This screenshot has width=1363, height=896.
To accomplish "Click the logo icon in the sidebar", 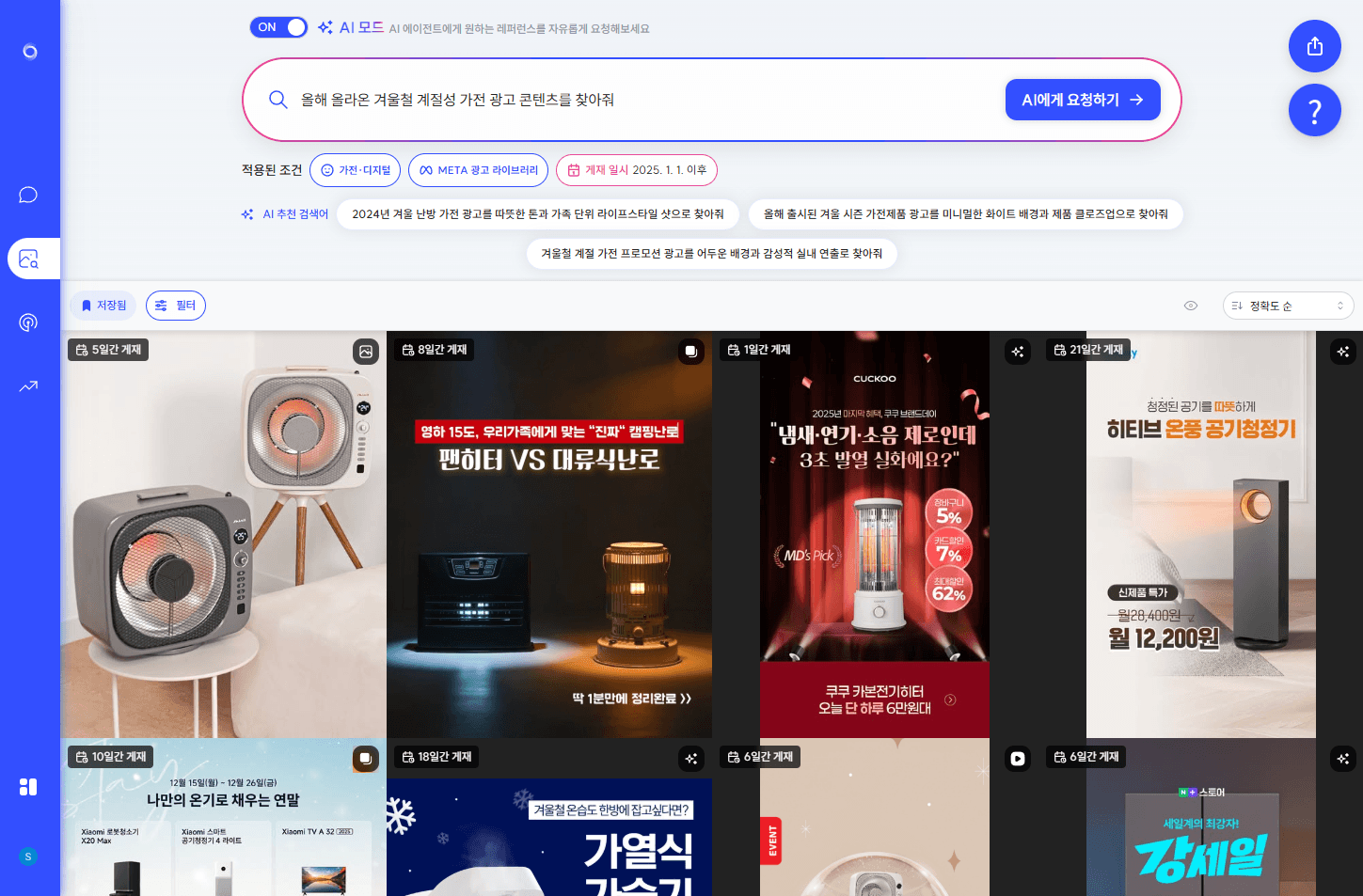I will pos(30,52).
